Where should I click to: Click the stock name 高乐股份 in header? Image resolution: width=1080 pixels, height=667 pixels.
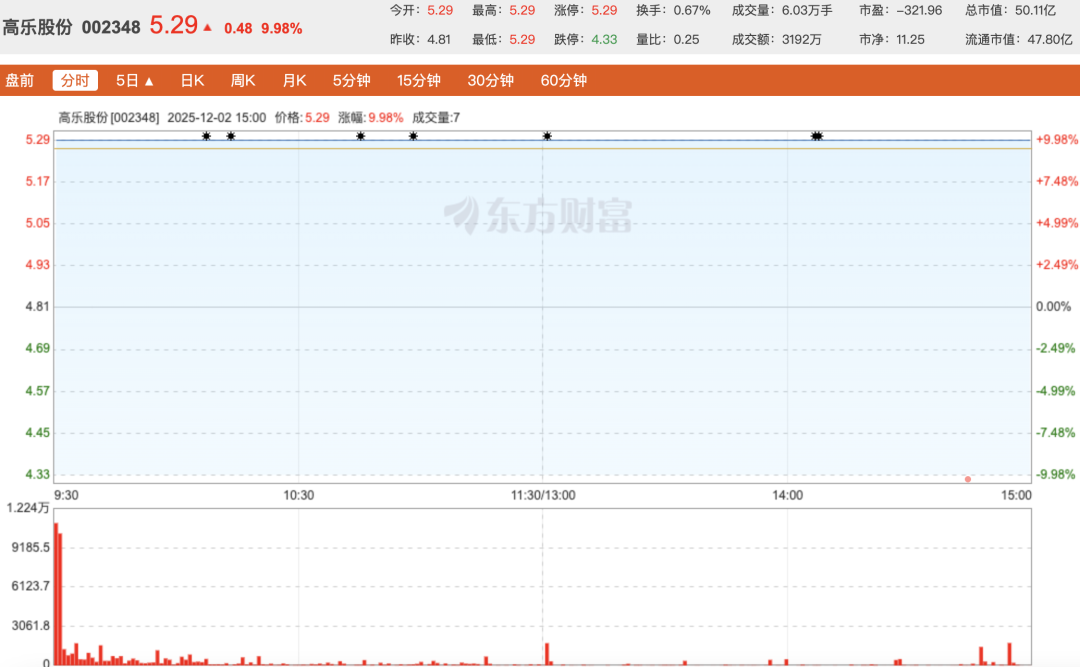tap(37, 28)
